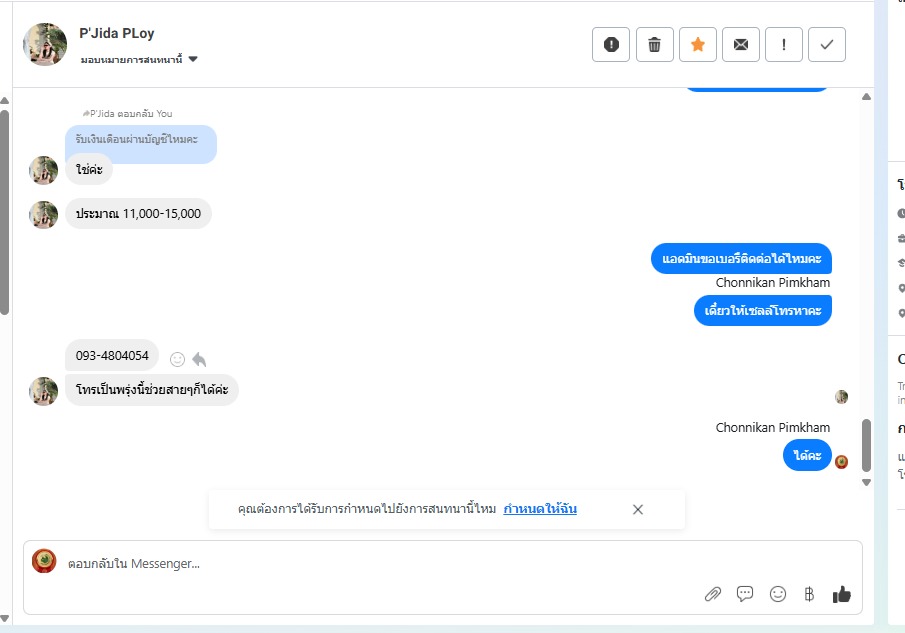The height and width of the screenshot is (633, 905).
Task: Attach a file with the paperclip icon
Action: click(x=713, y=594)
